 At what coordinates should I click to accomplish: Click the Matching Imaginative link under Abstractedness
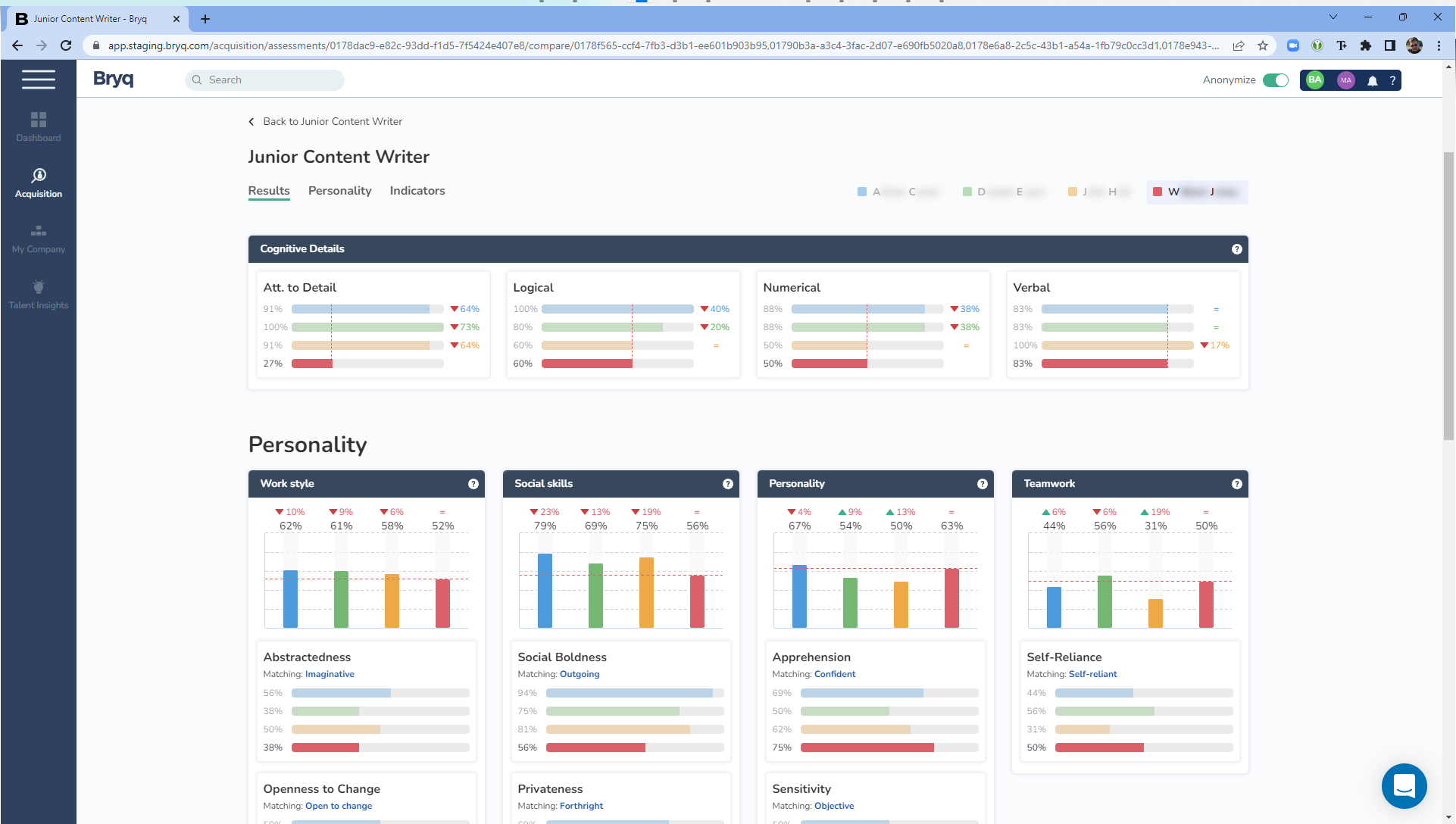(x=330, y=674)
